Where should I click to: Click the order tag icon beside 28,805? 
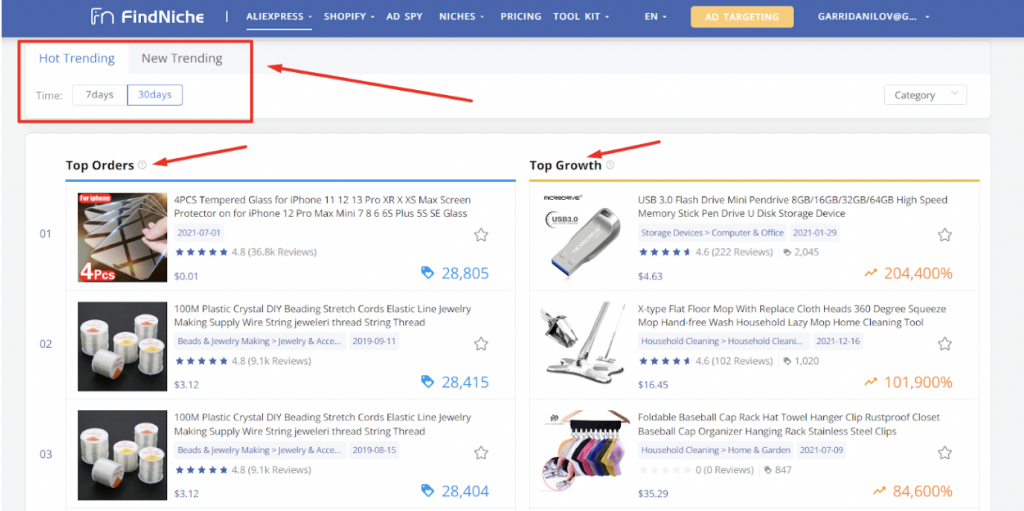[x=427, y=273]
